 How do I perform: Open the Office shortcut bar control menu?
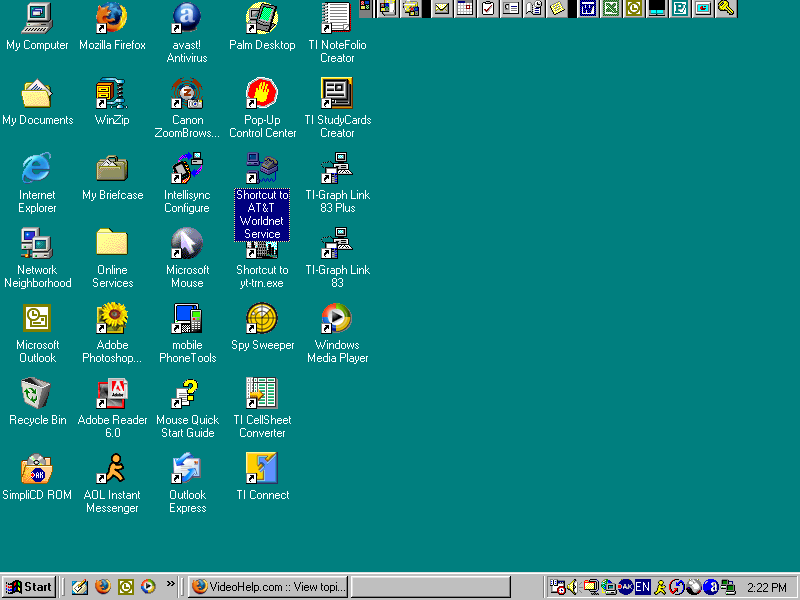[x=365, y=6]
